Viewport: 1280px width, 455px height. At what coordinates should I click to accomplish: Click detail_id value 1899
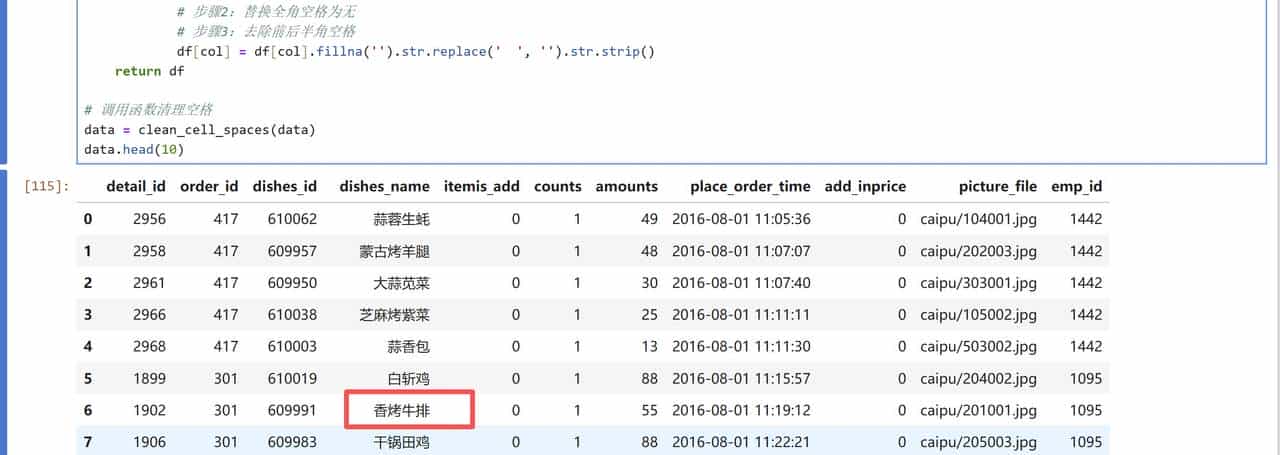(x=149, y=379)
